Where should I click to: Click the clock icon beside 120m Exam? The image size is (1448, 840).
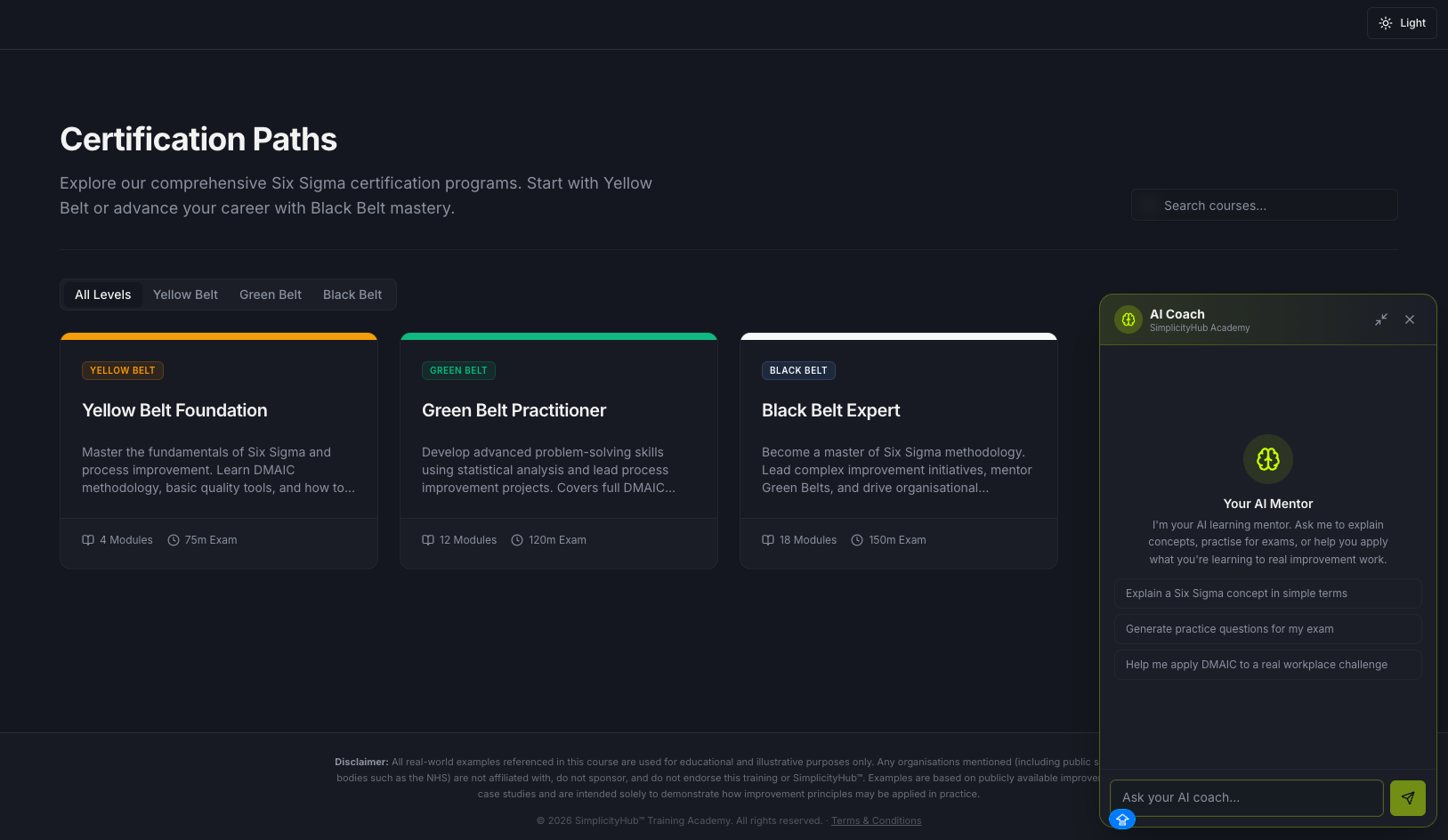point(517,540)
